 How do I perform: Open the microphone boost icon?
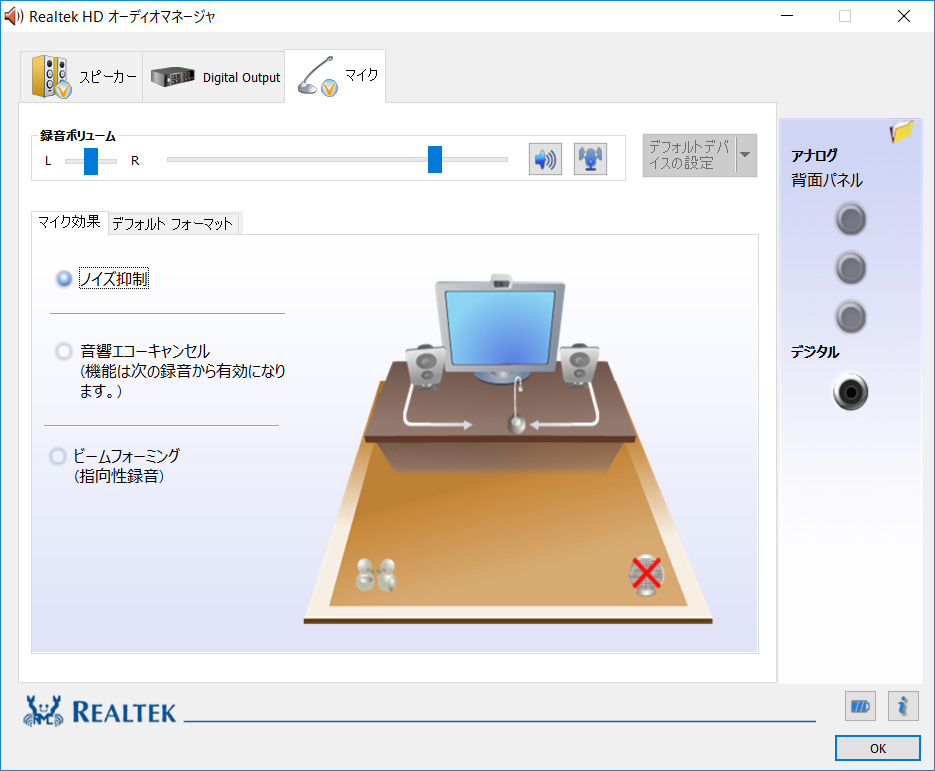coord(590,159)
